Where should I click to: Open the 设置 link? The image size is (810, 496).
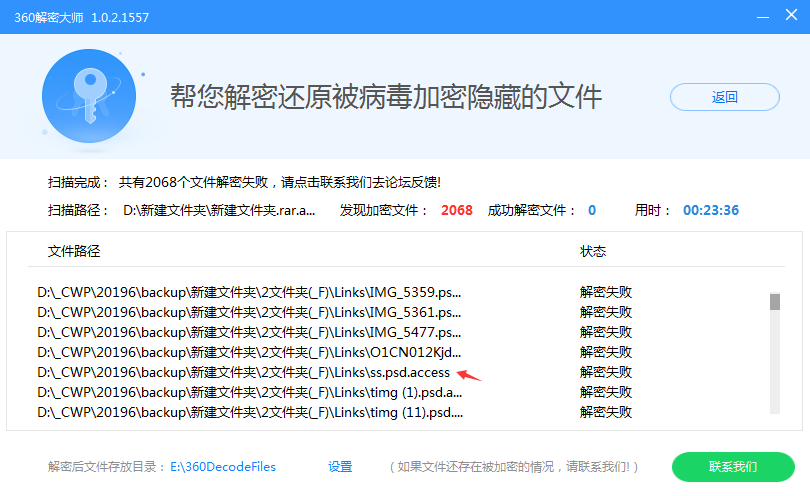[x=340, y=467]
